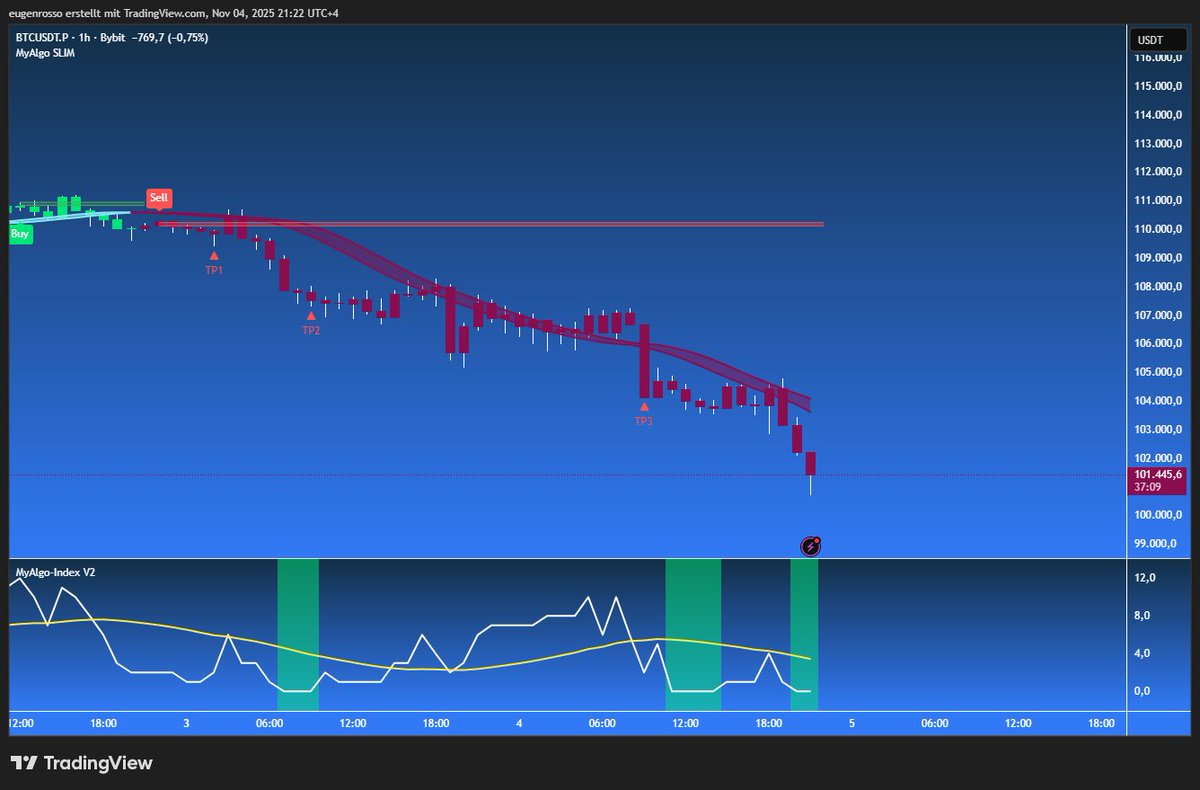Click the 103.000,0 price axis label
The width and height of the screenshot is (1200, 790).
1158,429
